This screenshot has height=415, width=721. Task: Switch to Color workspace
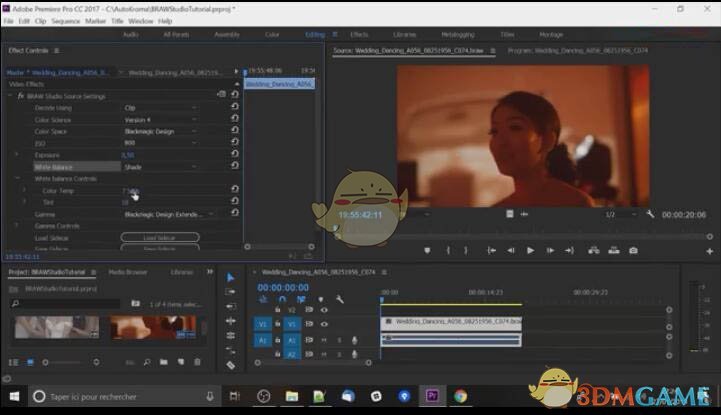click(x=272, y=34)
